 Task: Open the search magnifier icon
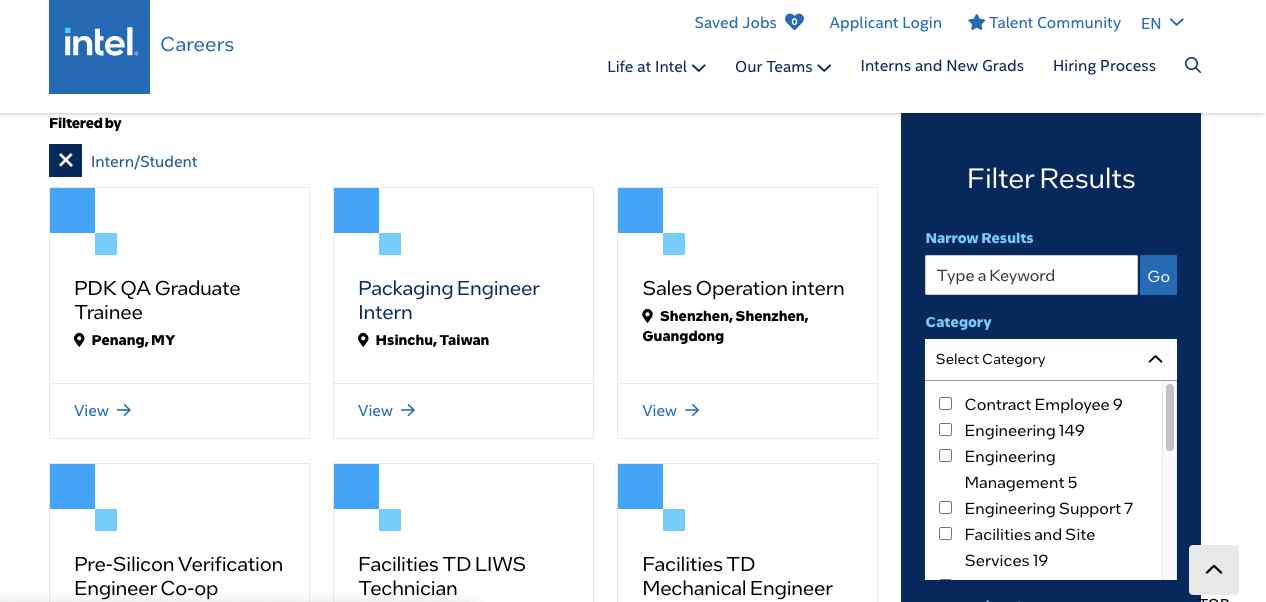pos(1193,65)
